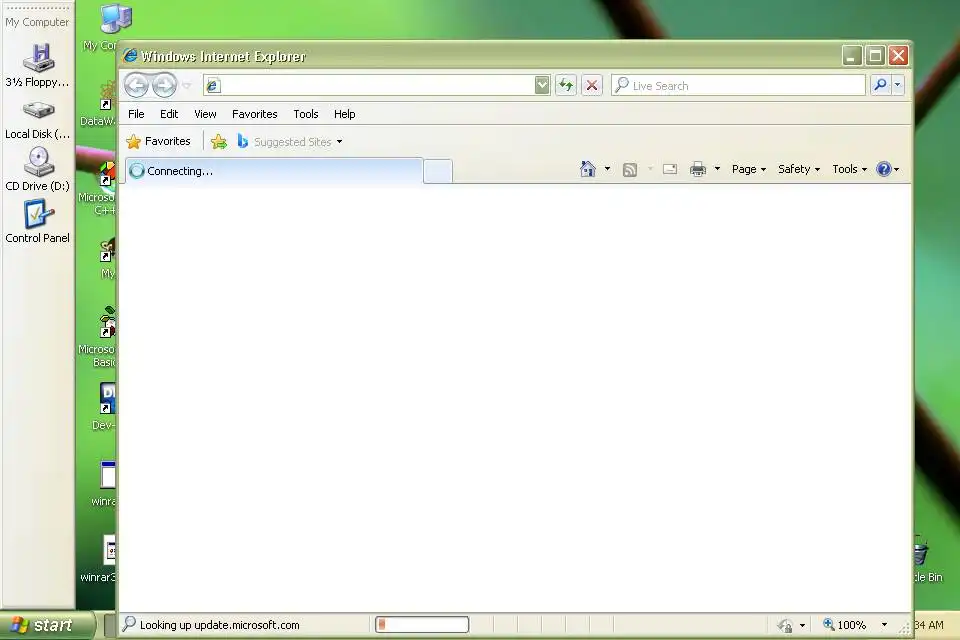Click the 100% zoom level button
Viewport: 960px width, 640px height.
[845, 625]
